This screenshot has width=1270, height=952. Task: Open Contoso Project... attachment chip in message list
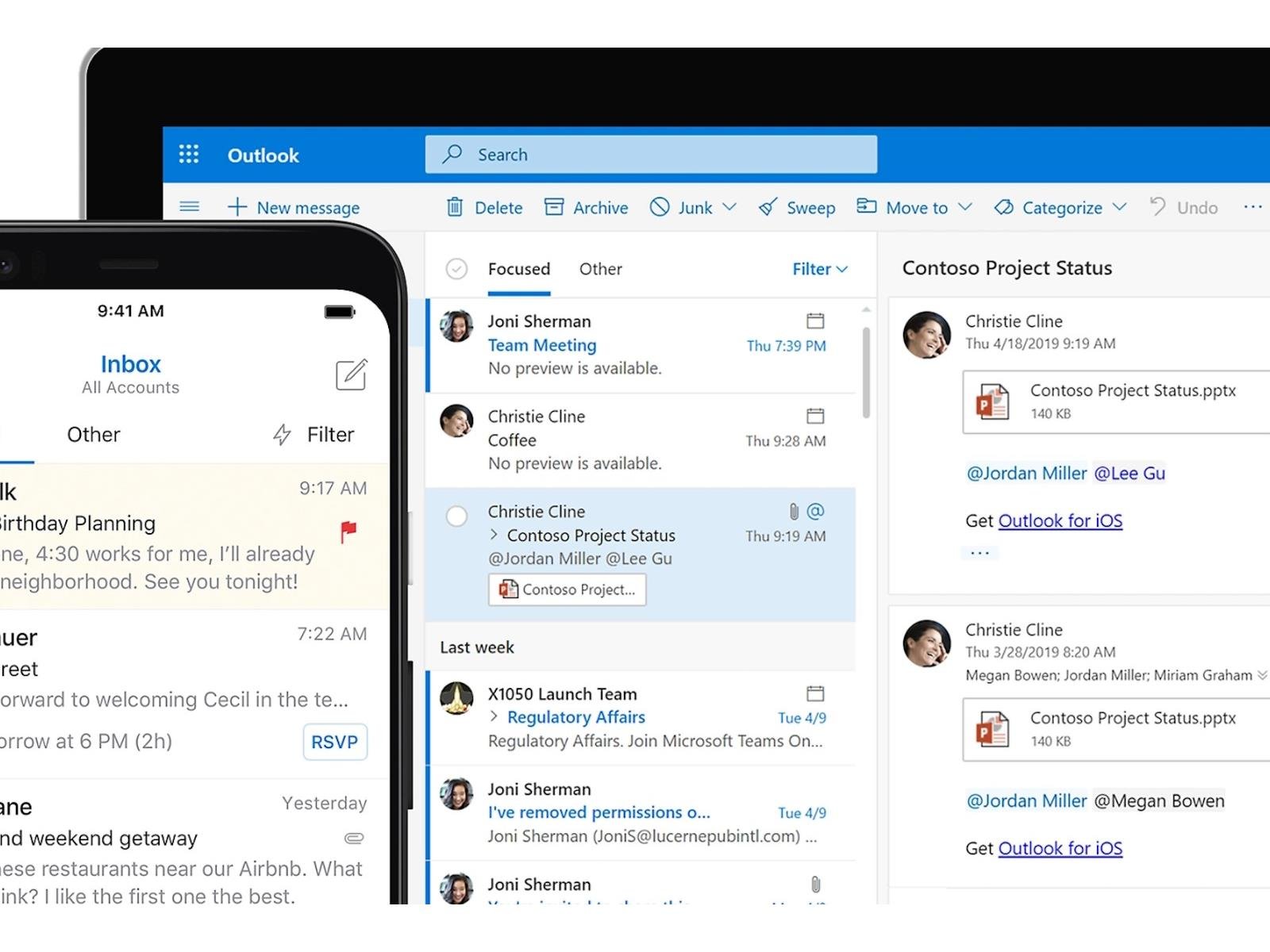pyautogui.click(x=568, y=589)
